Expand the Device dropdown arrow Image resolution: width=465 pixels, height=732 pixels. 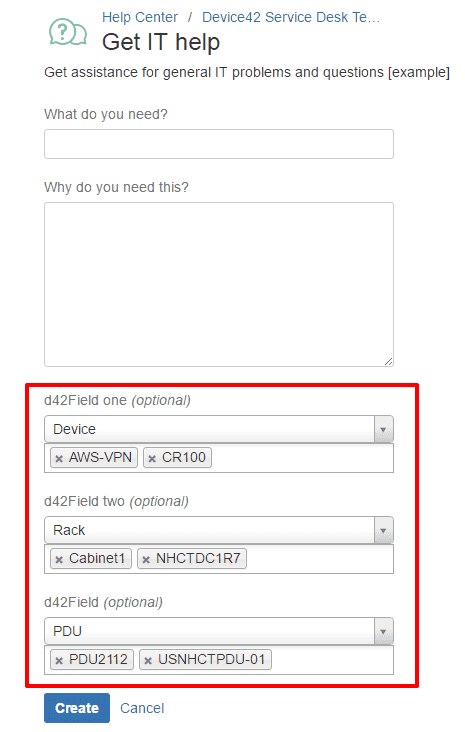click(383, 429)
